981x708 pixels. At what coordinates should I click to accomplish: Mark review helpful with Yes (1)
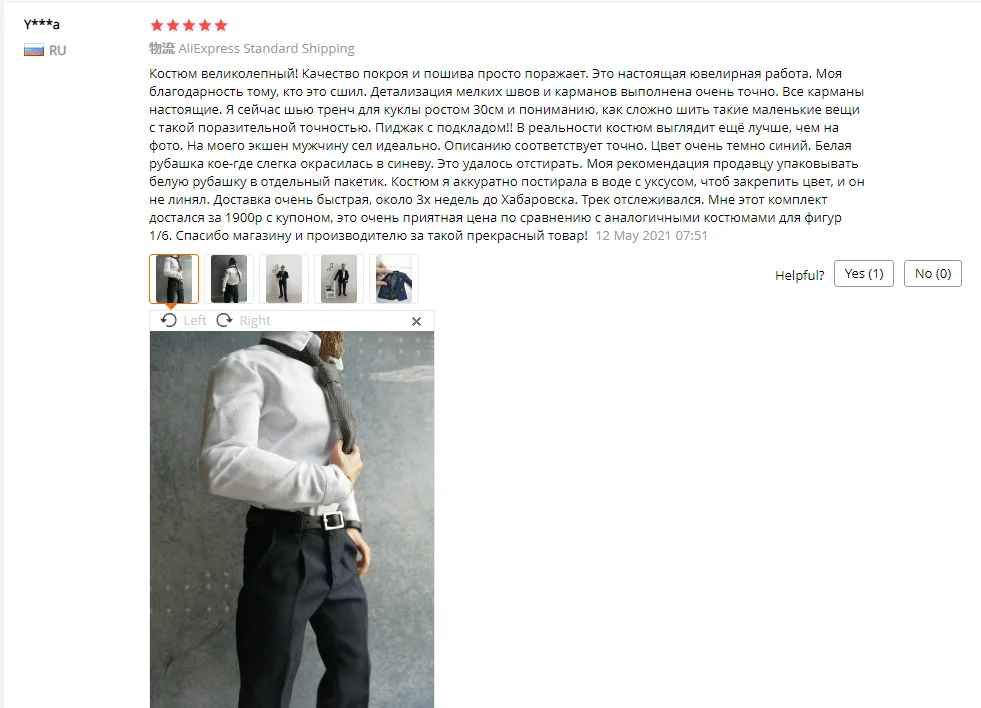pyautogui.click(x=863, y=274)
